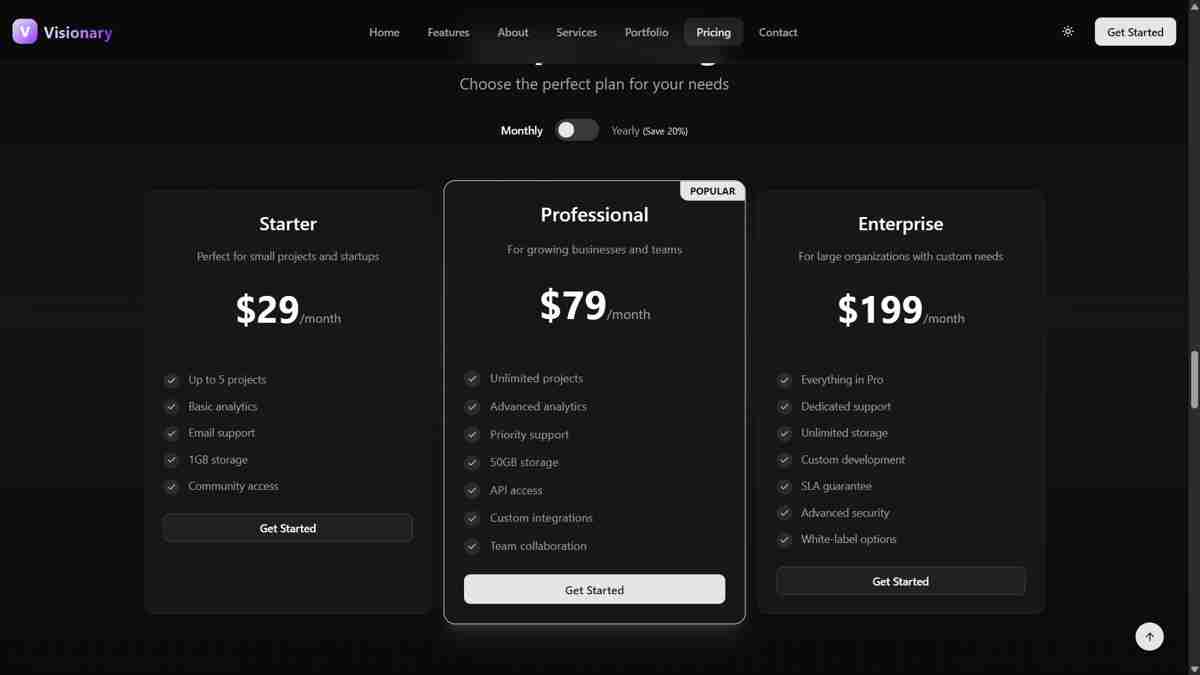Open the Pricing nav item
The width and height of the screenshot is (1200, 675).
pyautogui.click(x=713, y=32)
